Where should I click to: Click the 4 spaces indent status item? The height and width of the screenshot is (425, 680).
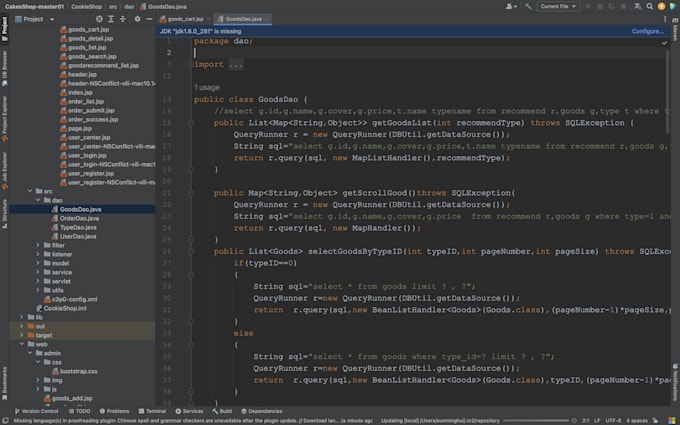pyautogui.click(x=637, y=421)
